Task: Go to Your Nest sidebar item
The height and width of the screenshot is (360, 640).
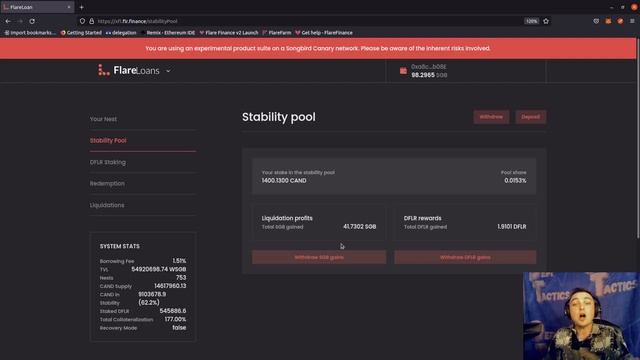Action: click(103, 119)
